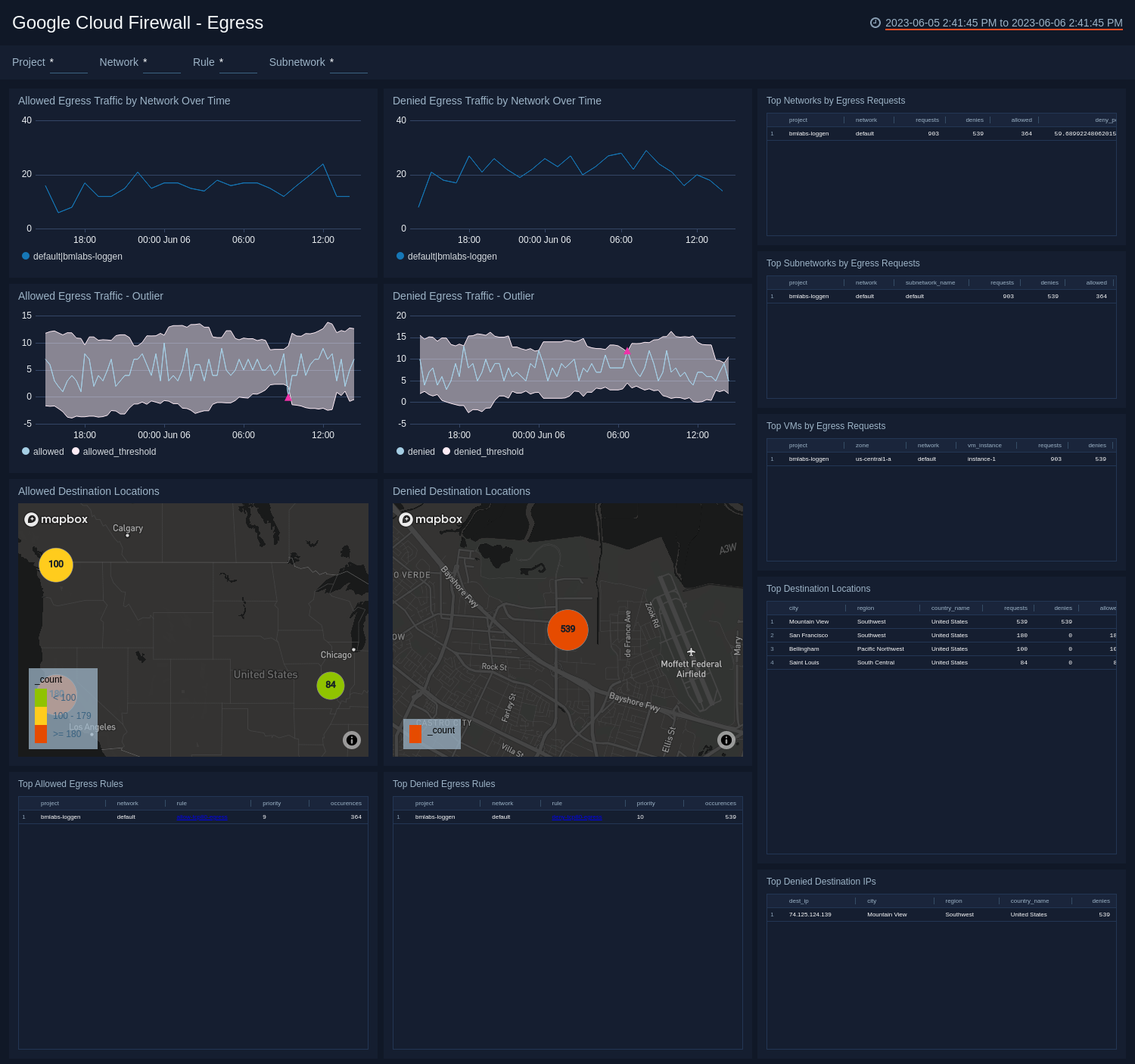Select the 84 cluster marker near Chicago
The height and width of the screenshot is (1064, 1135).
coord(329,685)
